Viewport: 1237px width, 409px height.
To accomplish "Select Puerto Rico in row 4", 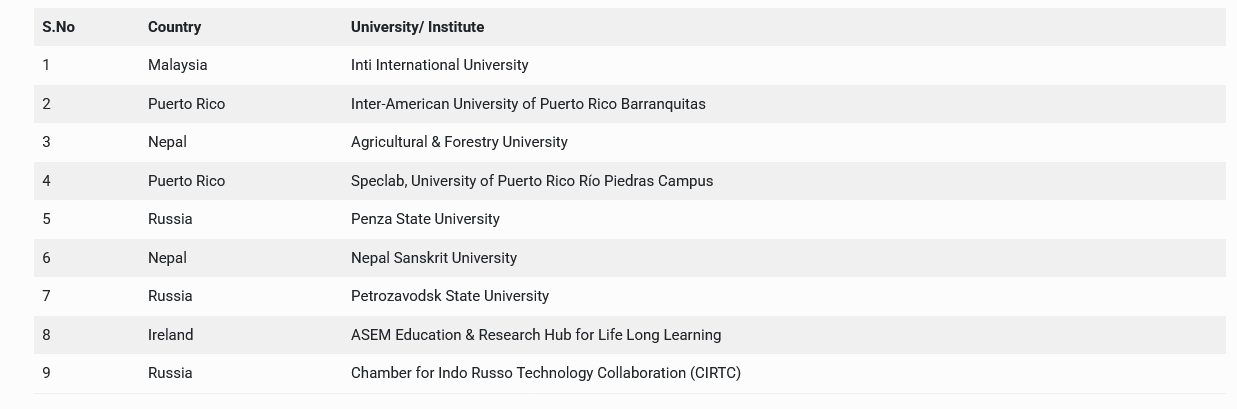I will 186,181.
